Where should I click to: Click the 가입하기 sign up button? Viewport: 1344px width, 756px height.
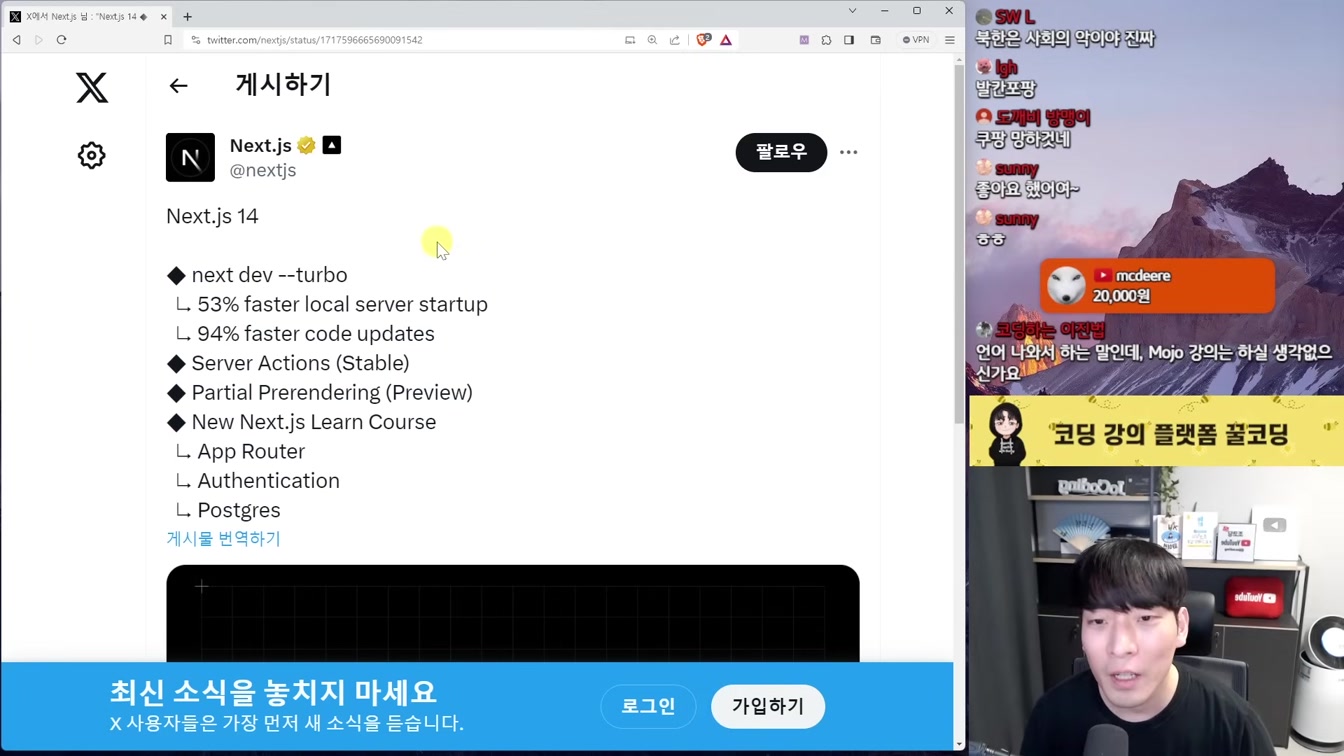(768, 706)
